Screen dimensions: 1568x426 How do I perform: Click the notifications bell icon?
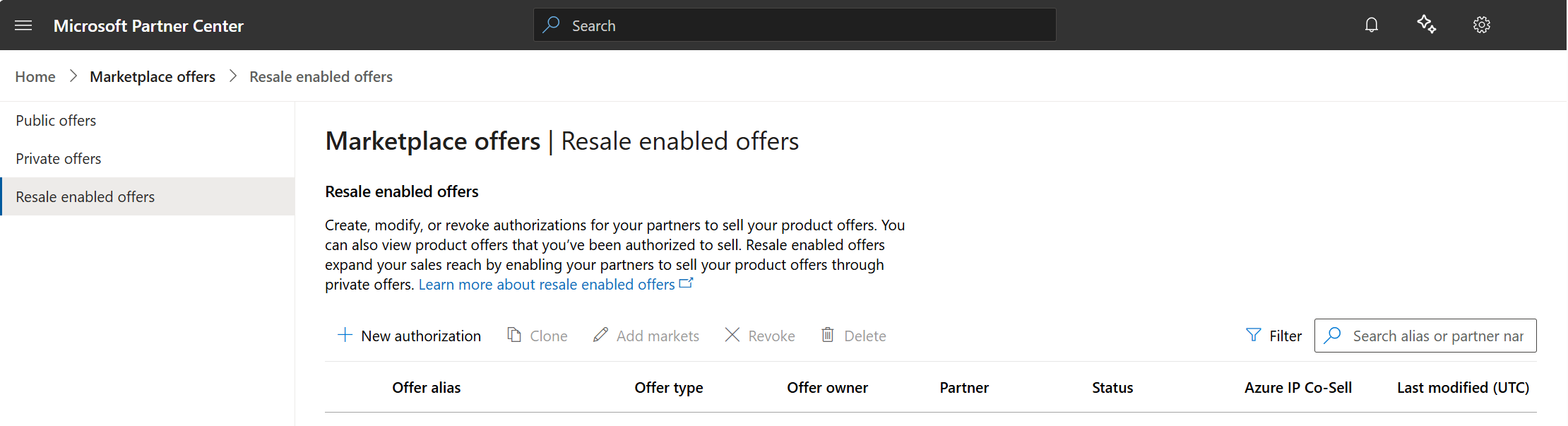pos(1371,25)
